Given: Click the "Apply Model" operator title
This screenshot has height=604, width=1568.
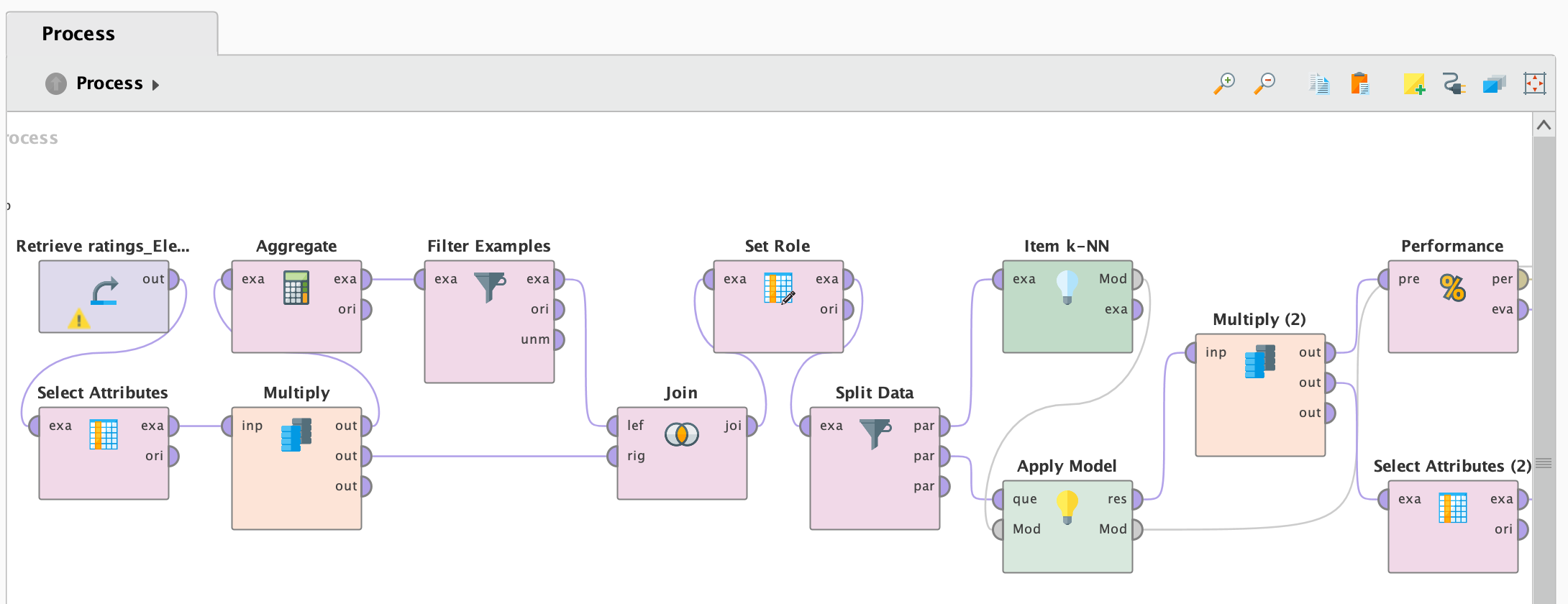Looking at the screenshot, I should [x=1067, y=466].
